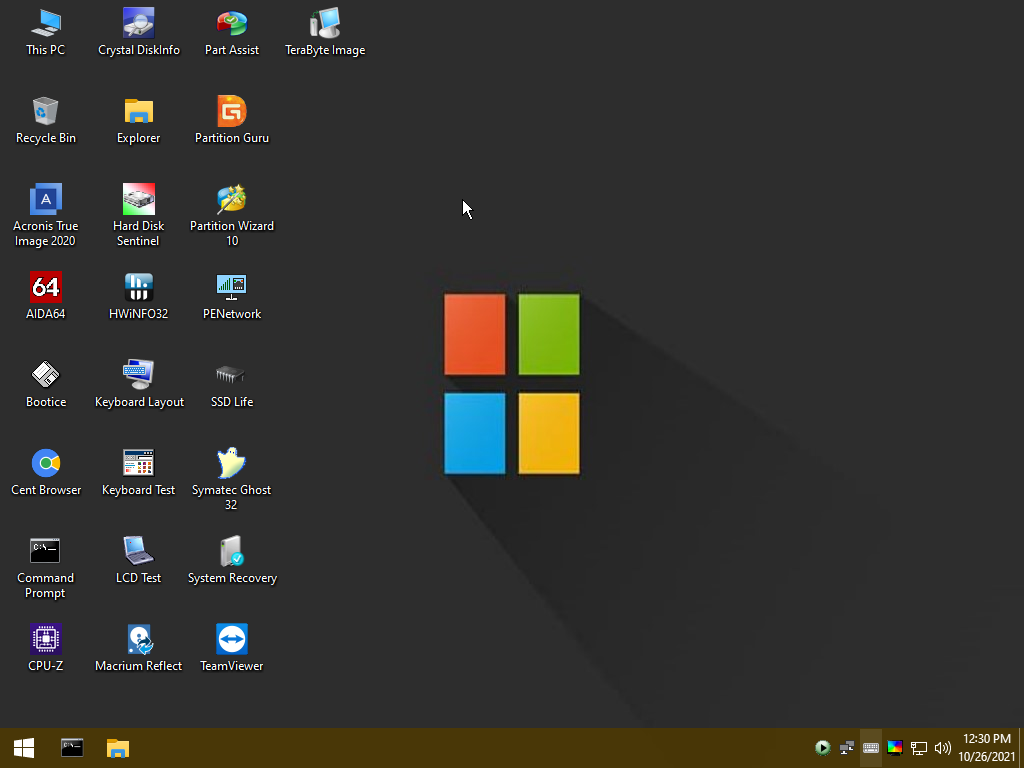The width and height of the screenshot is (1024, 768).
Task: Launch the AIDA64 icon
Action: (x=46, y=296)
